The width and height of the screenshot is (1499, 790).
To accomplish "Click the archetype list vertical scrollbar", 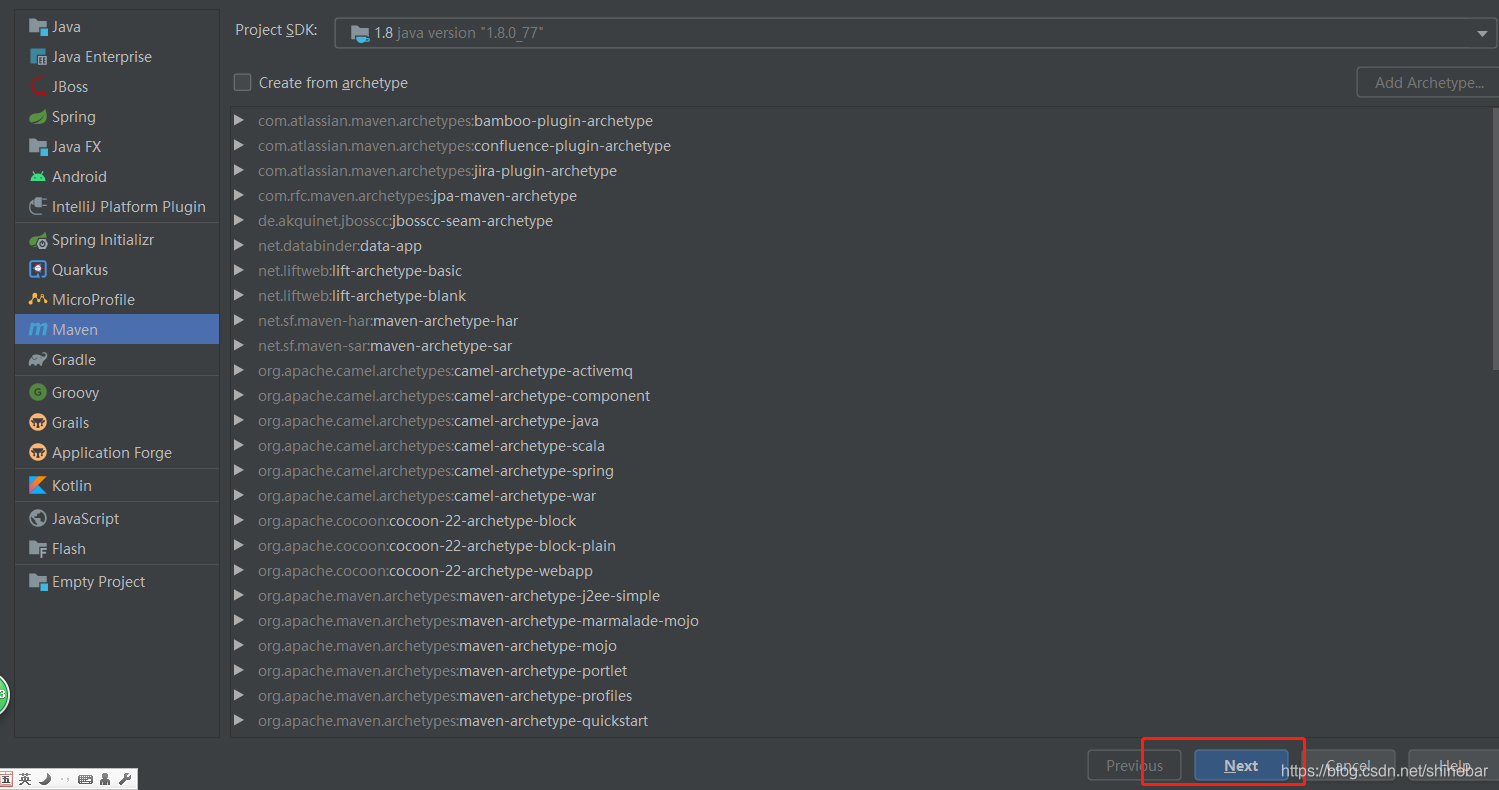I will click(x=1495, y=238).
